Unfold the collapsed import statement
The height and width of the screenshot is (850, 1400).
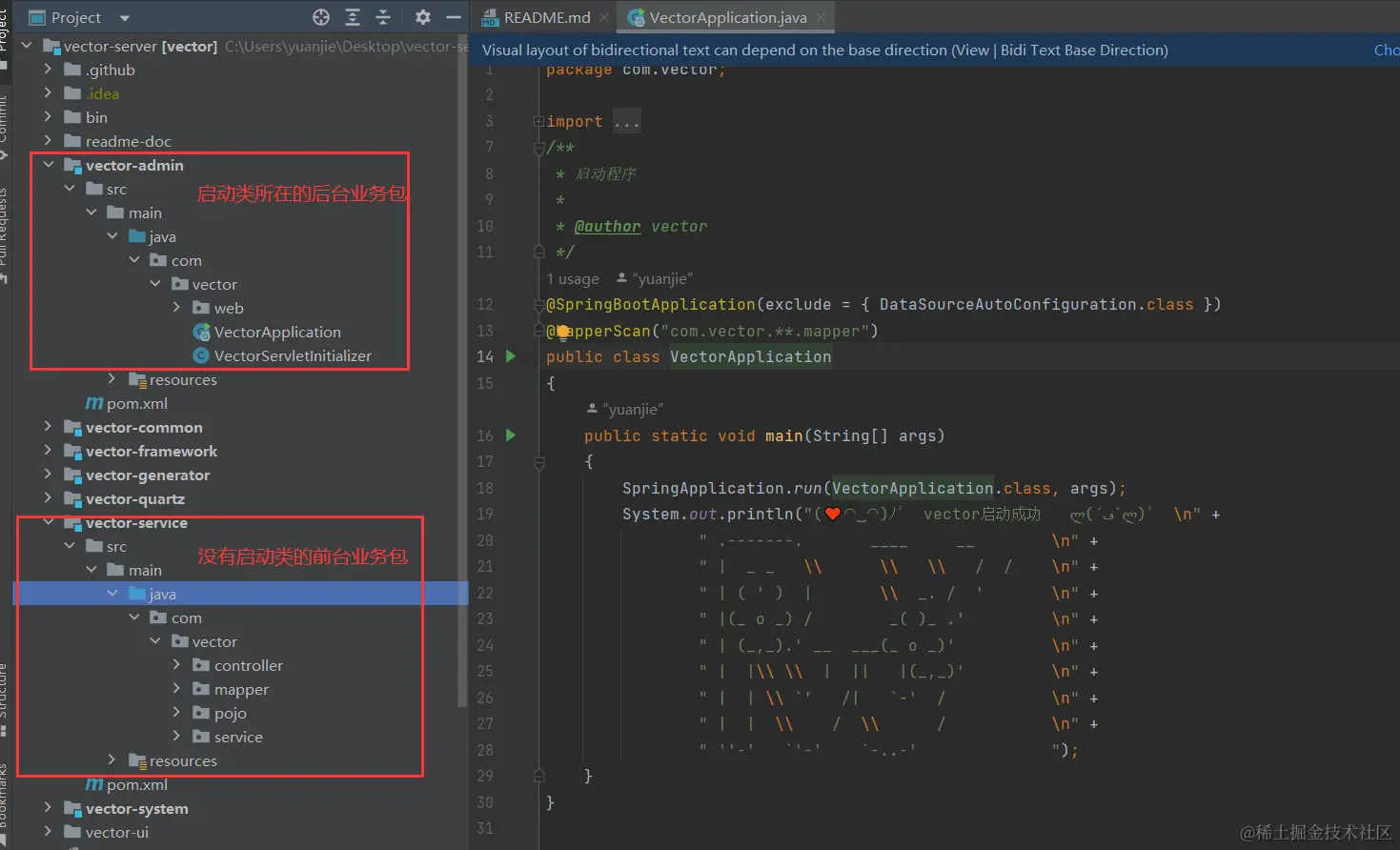pyautogui.click(x=538, y=121)
